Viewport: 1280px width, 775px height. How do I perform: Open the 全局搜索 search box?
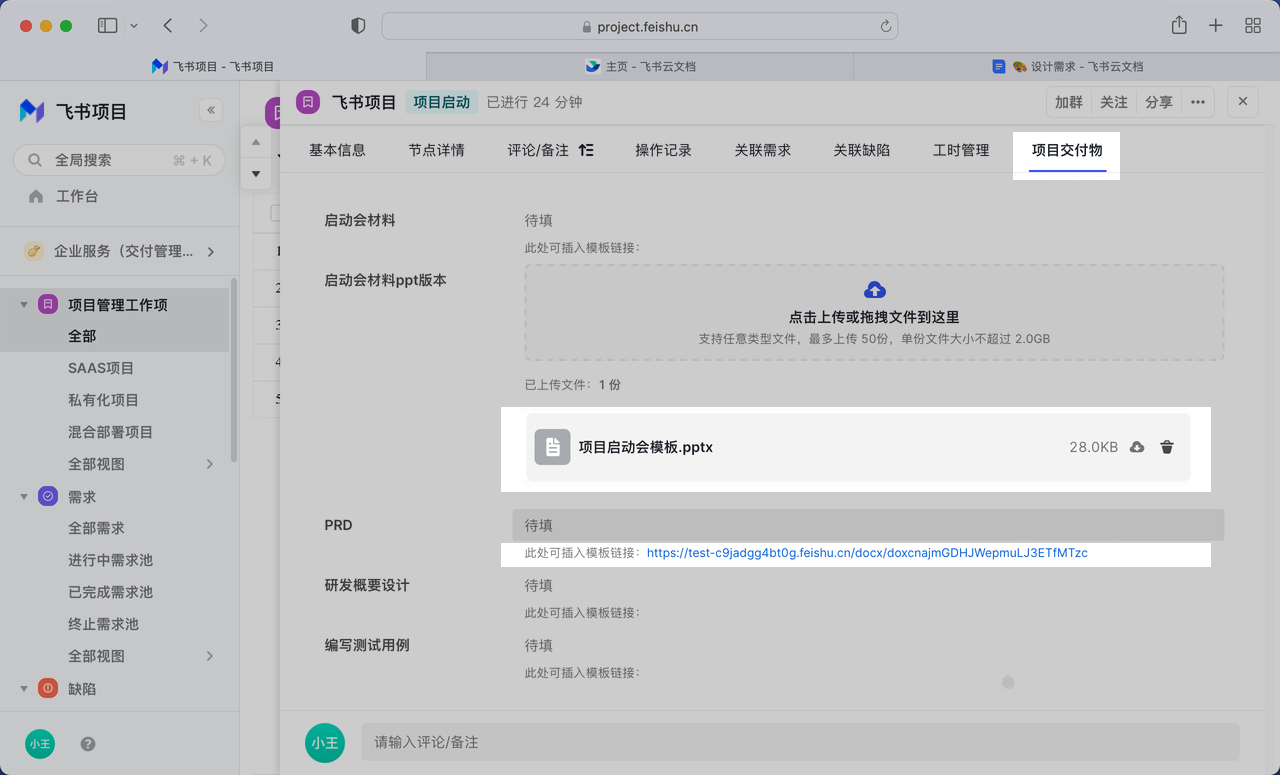click(120, 160)
